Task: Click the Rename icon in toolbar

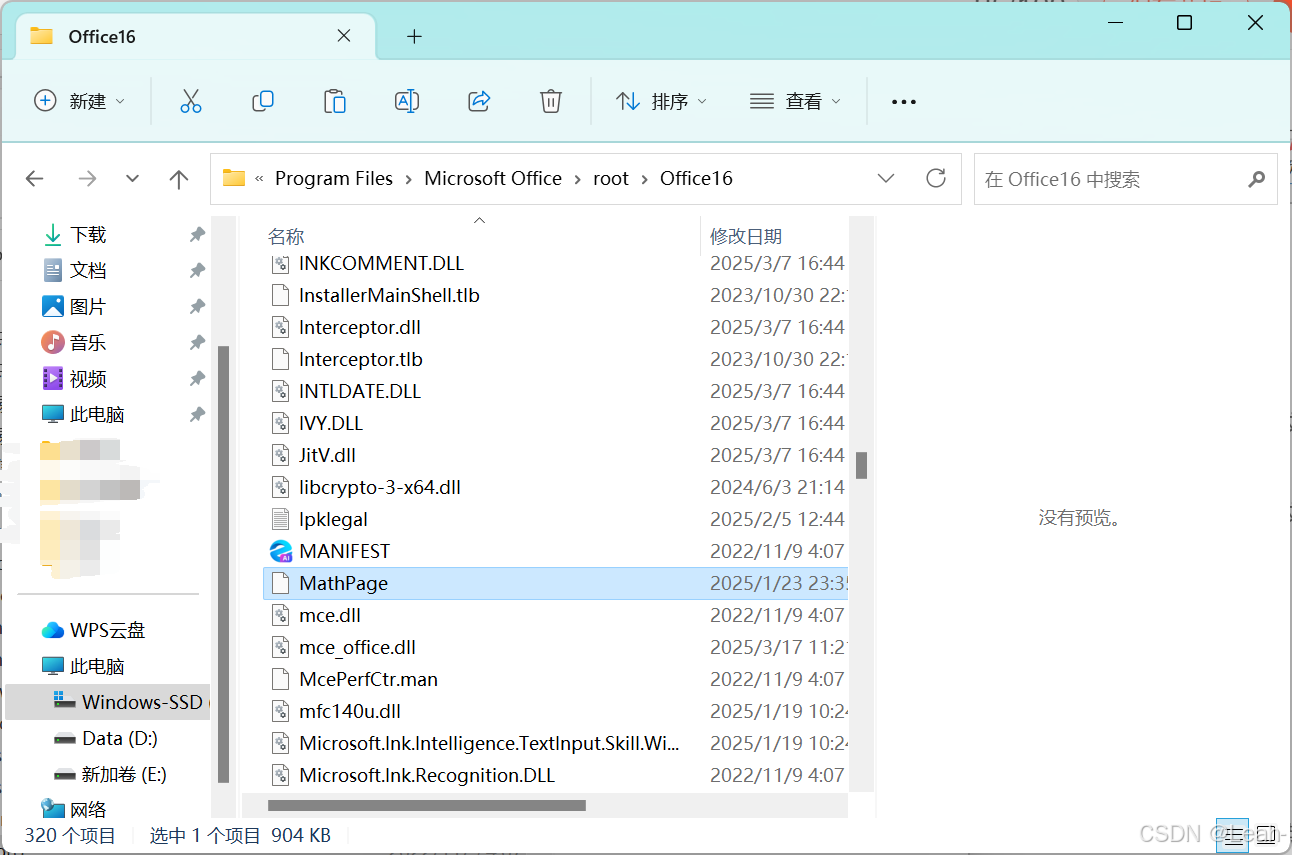Action: (x=407, y=101)
